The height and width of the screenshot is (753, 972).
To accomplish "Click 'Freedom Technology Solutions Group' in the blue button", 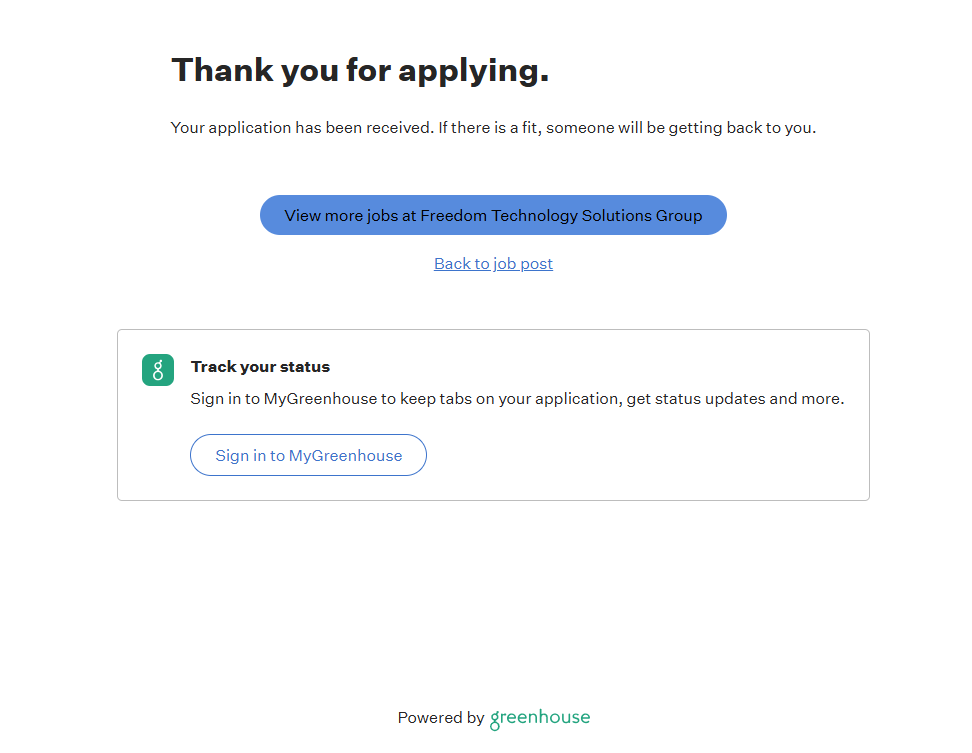I will pyautogui.click(x=561, y=215).
